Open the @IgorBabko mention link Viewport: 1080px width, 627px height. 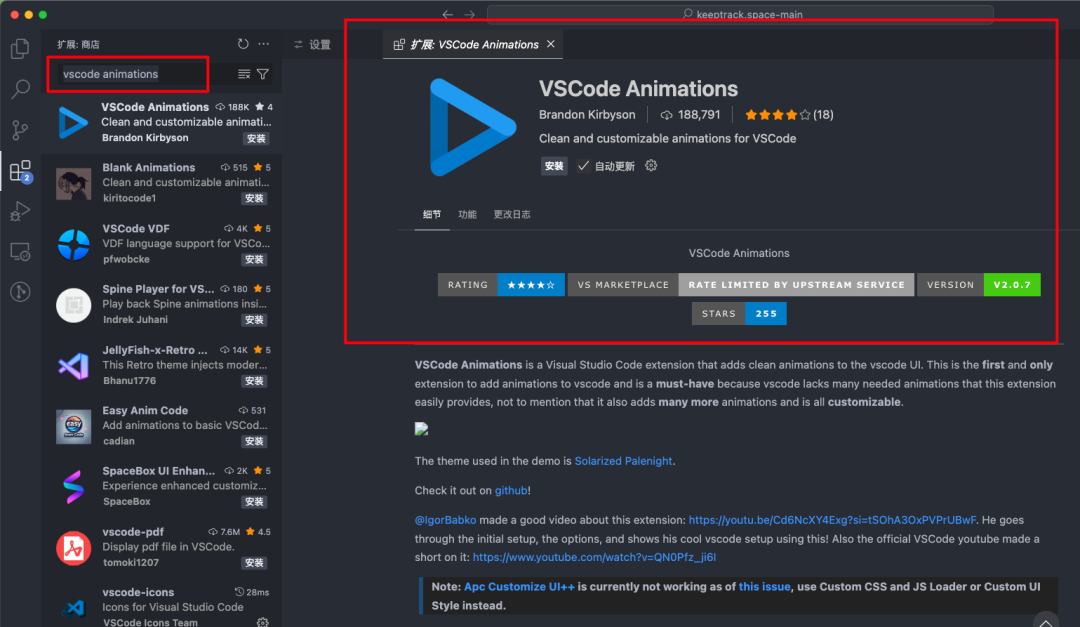coord(445,520)
